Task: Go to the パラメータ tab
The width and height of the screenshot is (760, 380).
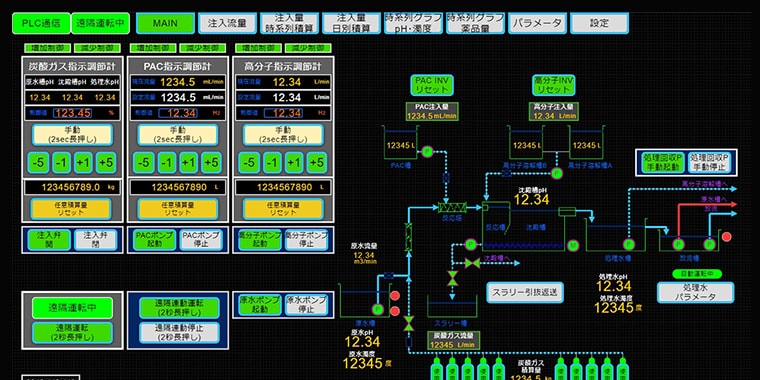Action: pyautogui.click(x=538, y=23)
